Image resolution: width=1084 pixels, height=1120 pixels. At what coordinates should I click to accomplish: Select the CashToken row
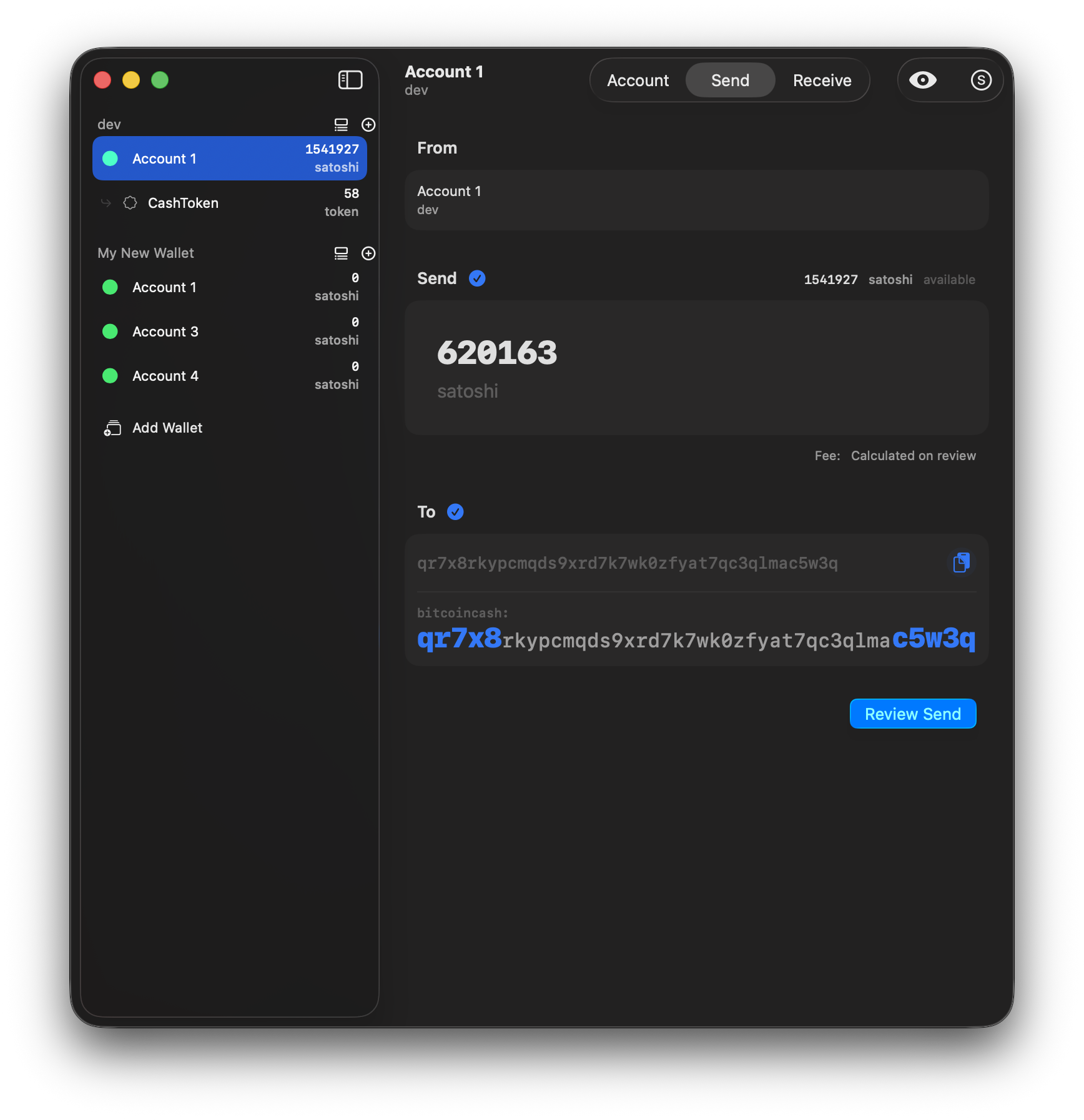(230, 203)
